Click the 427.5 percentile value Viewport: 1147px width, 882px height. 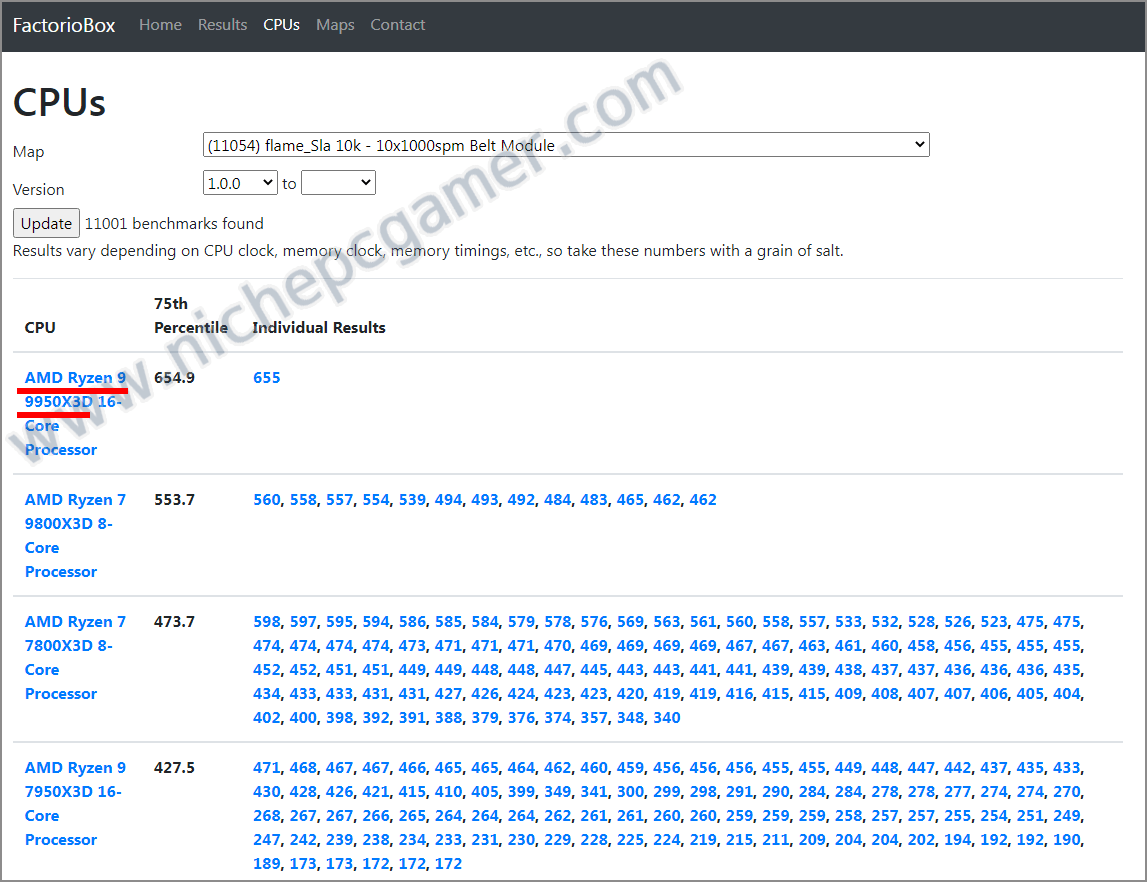(174, 768)
